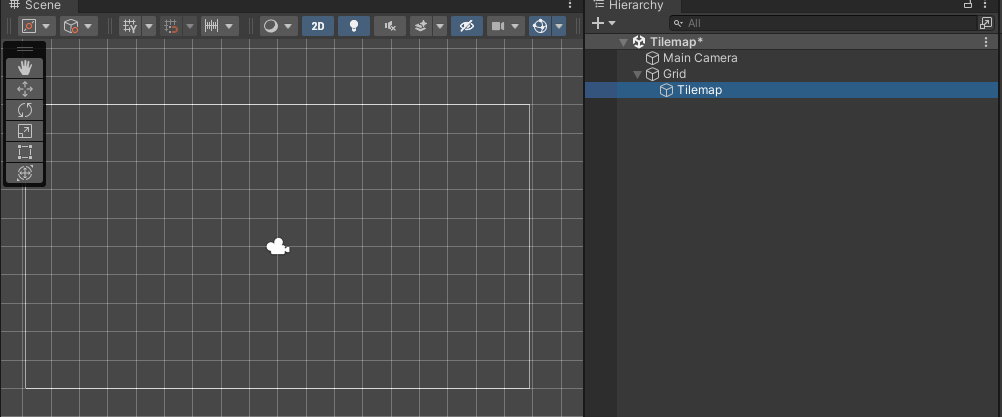Open Gizmos options dropdown arrow
The width and height of the screenshot is (1002, 417).
559,26
